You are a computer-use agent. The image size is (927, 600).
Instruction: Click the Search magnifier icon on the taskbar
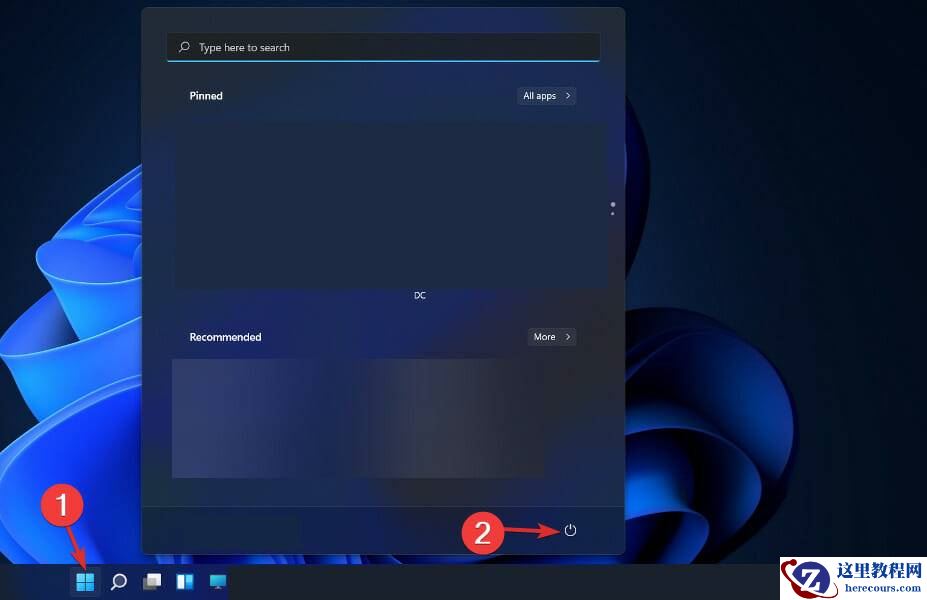[x=119, y=580]
